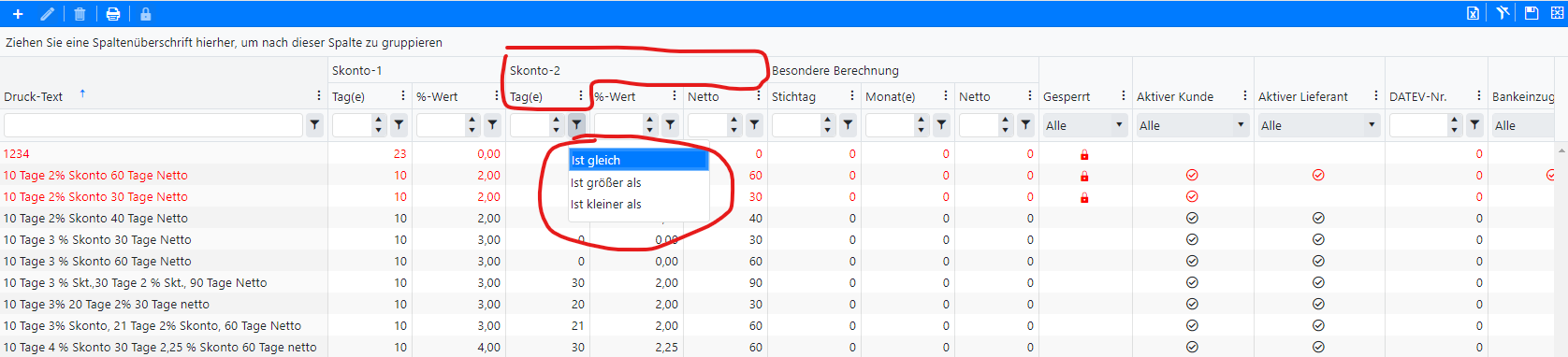Open the Aktiver Lieferant filter dropdown
Screen dimensions: 1568x357
pyautogui.click(x=1319, y=125)
